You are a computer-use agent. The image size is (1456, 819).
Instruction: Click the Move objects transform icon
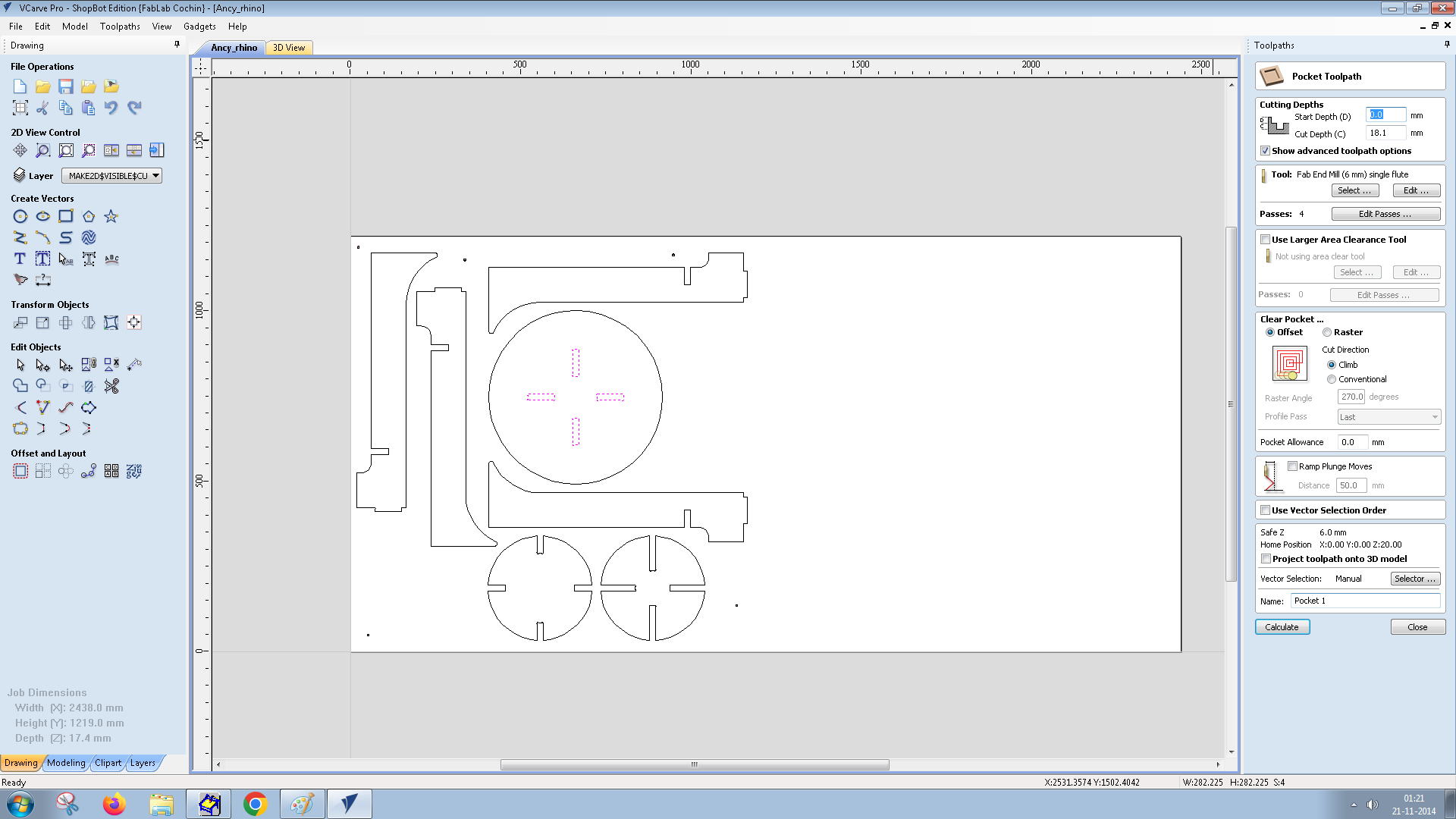click(20, 323)
